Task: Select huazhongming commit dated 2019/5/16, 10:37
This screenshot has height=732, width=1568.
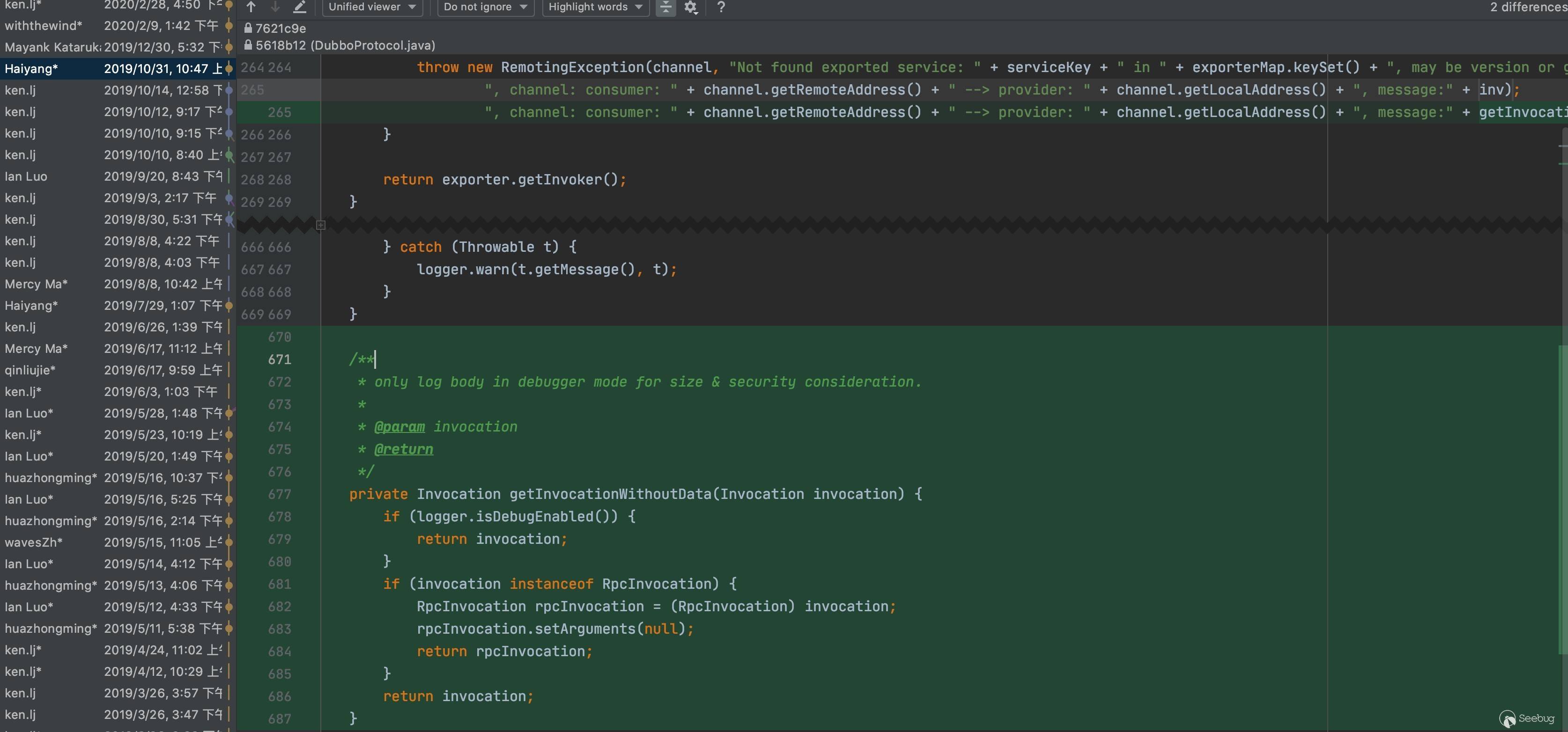Action: pos(118,478)
